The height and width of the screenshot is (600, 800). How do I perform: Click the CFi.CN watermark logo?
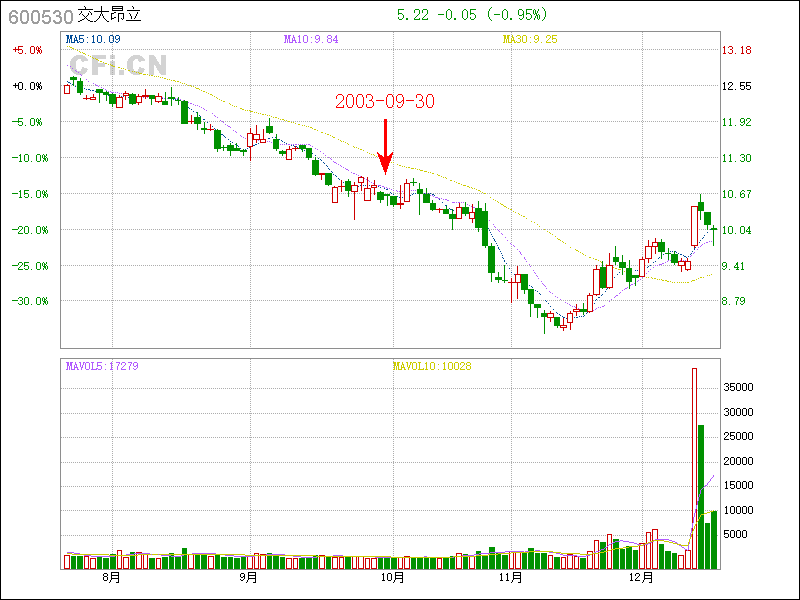(x=118, y=65)
